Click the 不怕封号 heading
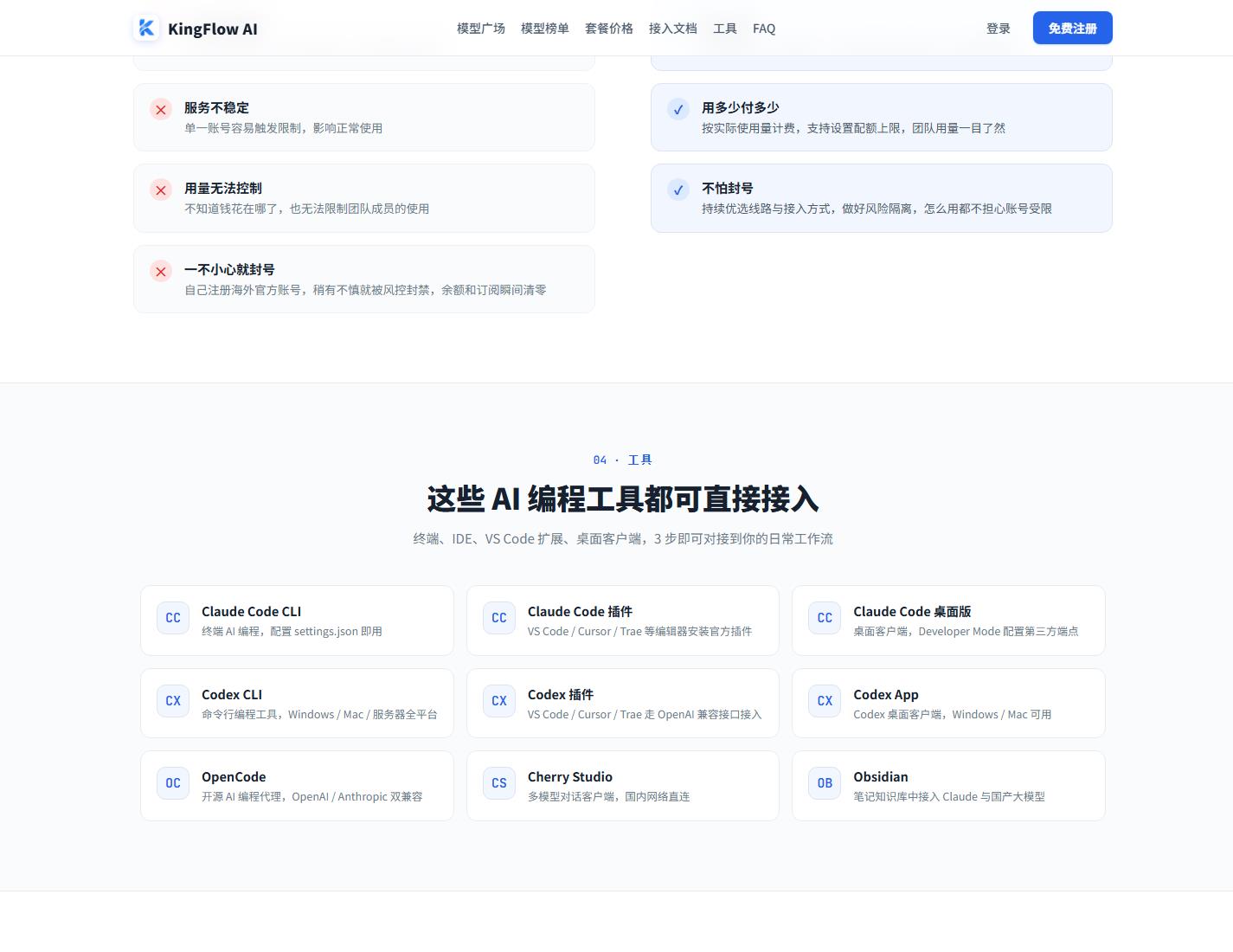 [x=728, y=188]
